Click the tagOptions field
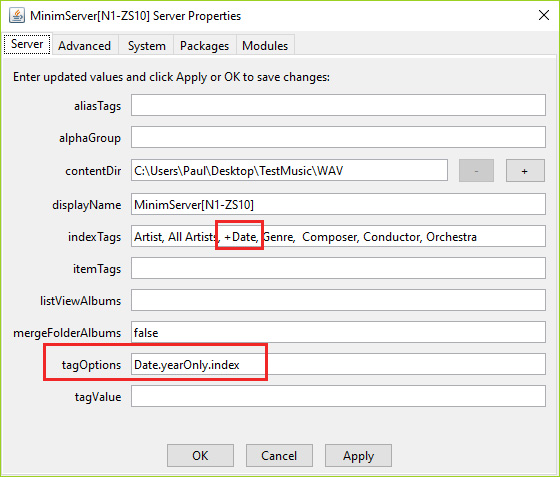This screenshot has height=477, width=560. tap(338, 364)
